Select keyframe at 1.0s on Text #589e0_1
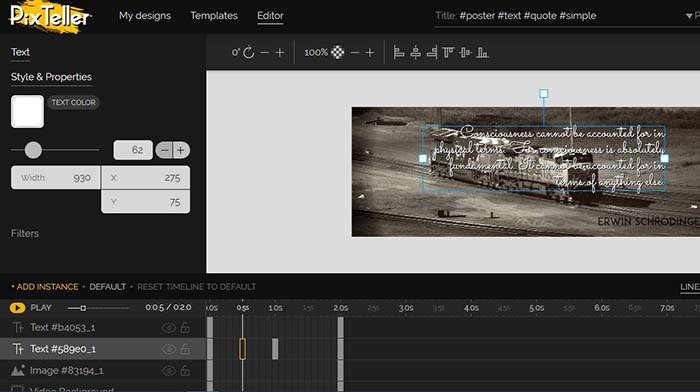The image size is (700, 392). (x=275, y=349)
